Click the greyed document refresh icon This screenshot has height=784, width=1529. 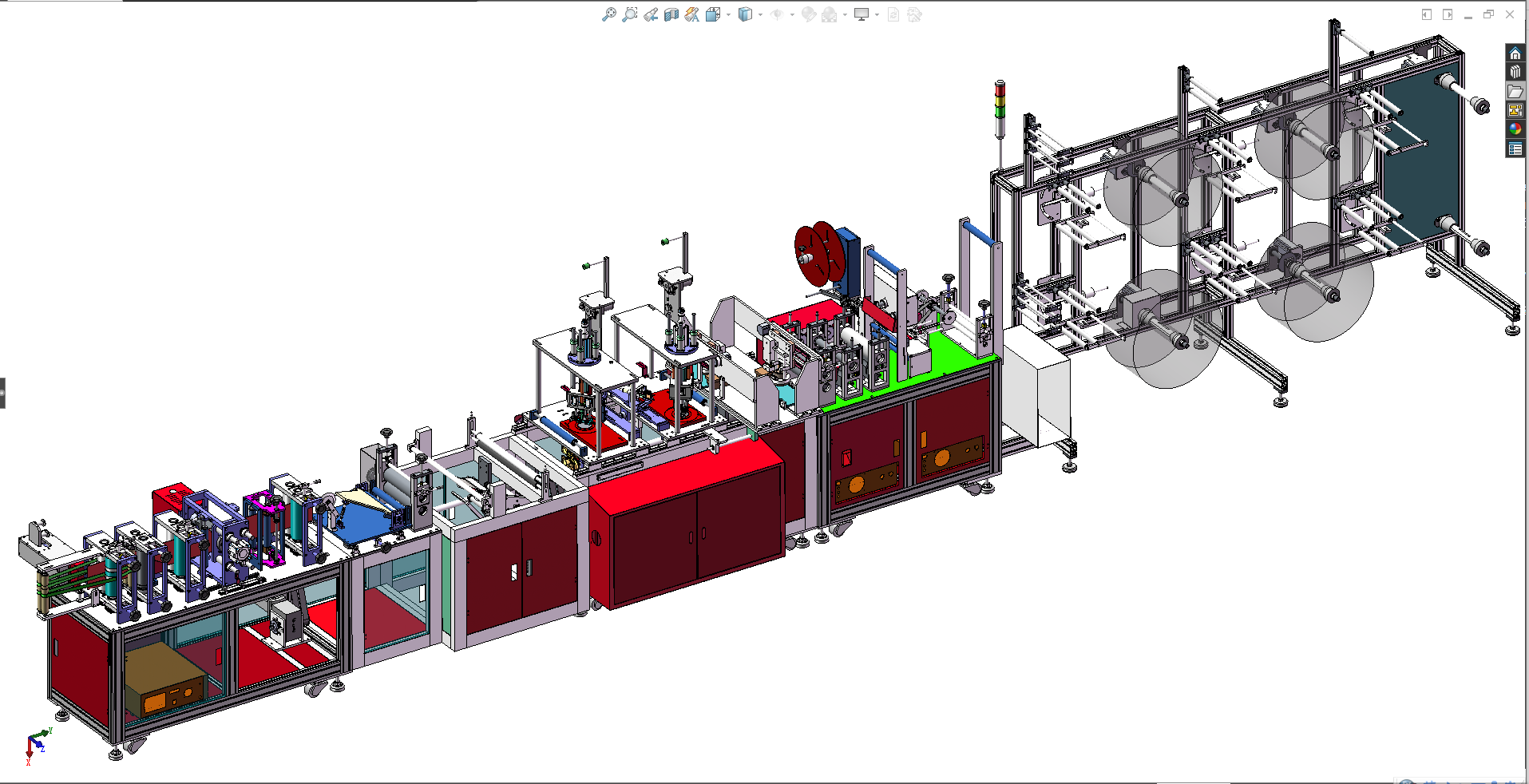click(x=893, y=14)
